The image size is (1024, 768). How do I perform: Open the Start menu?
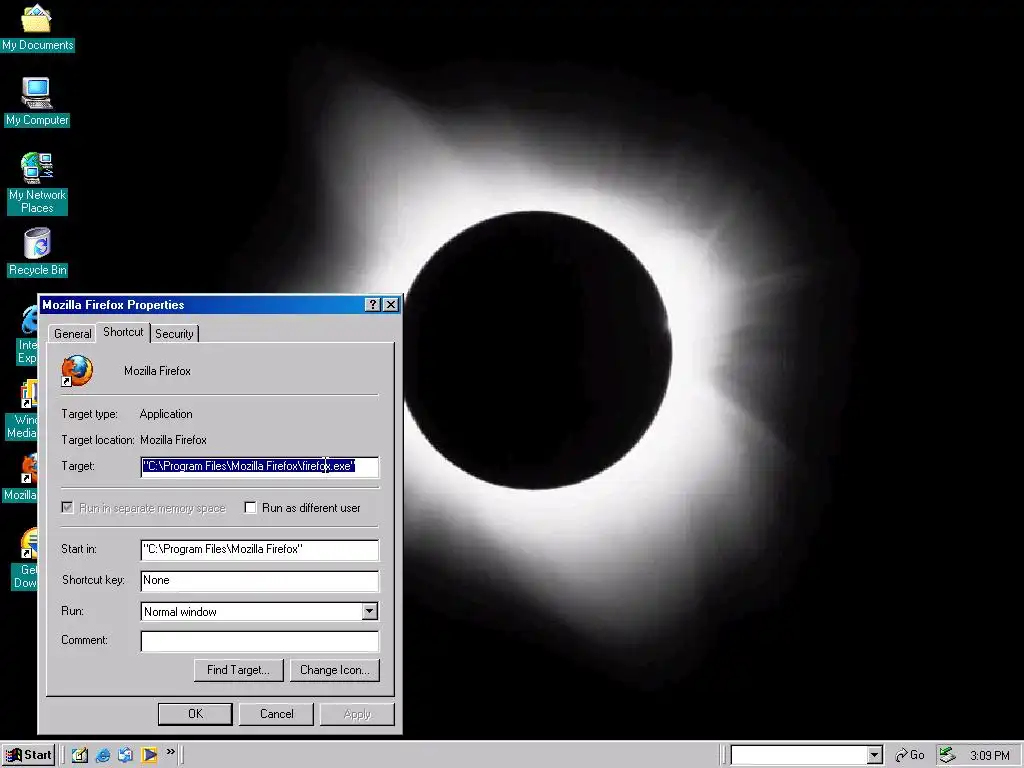tap(28, 755)
